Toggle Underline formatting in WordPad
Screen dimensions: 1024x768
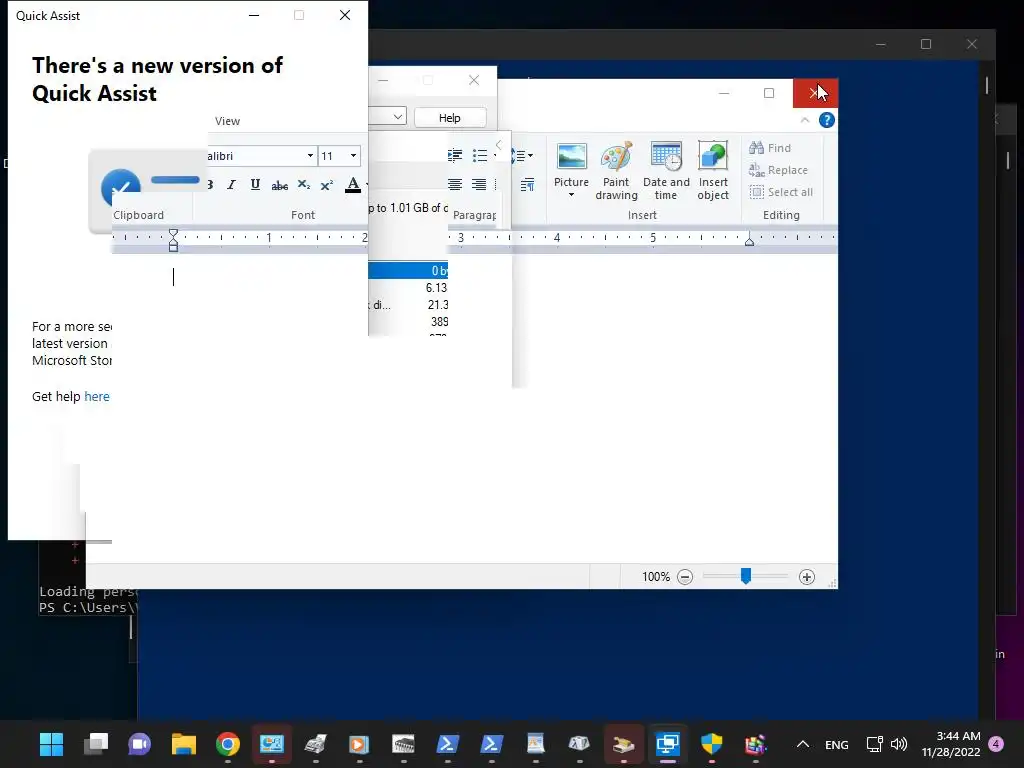[255, 185]
